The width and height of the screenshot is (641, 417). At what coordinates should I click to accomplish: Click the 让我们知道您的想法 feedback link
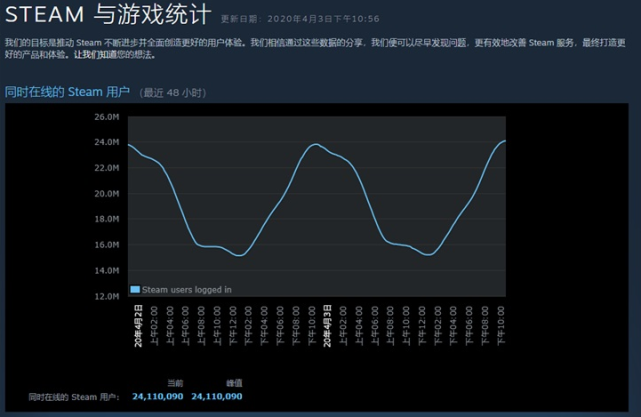point(115,55)
